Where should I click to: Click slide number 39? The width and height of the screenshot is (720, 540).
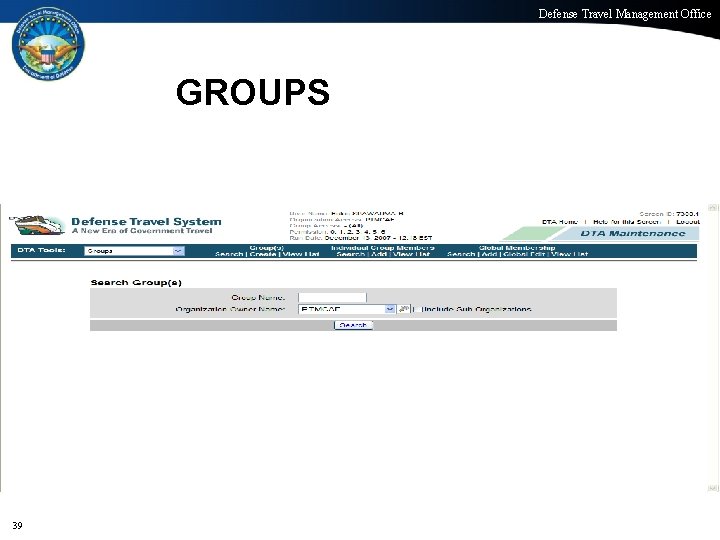tap(17, 525)
